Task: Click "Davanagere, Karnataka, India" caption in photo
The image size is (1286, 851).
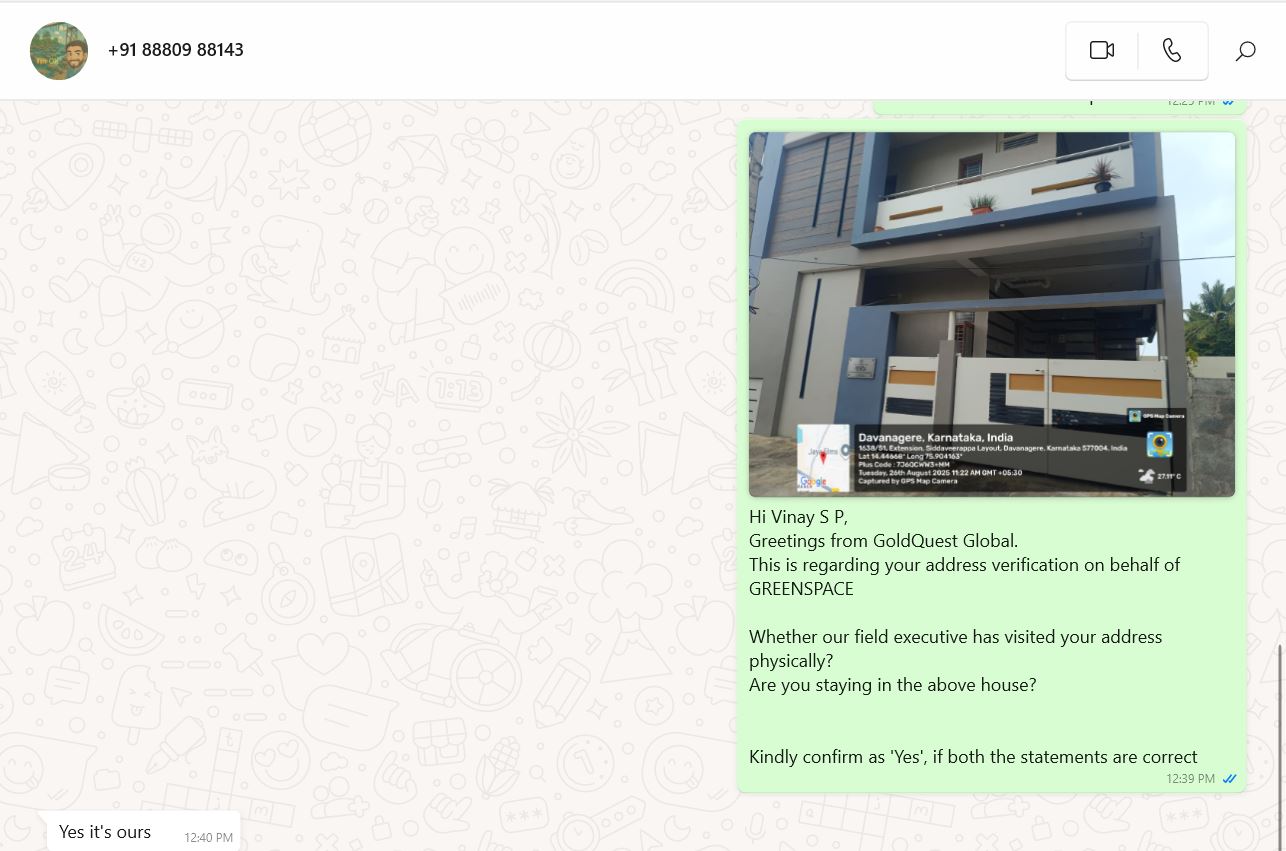Action: point(935,437)
